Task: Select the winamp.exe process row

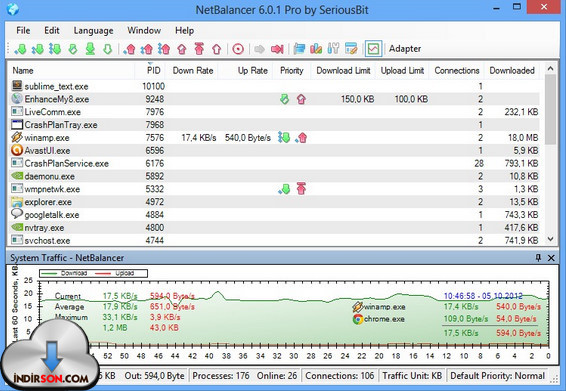Action: click(274, 138)
